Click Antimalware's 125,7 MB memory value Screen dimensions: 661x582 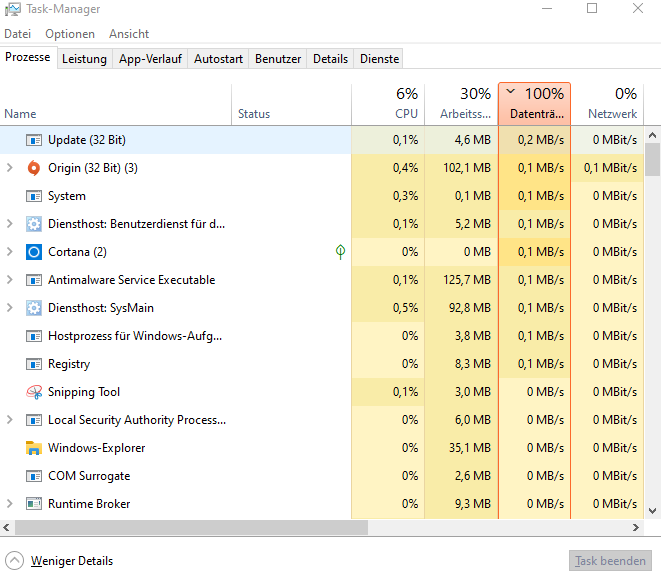tap(467, 280)
